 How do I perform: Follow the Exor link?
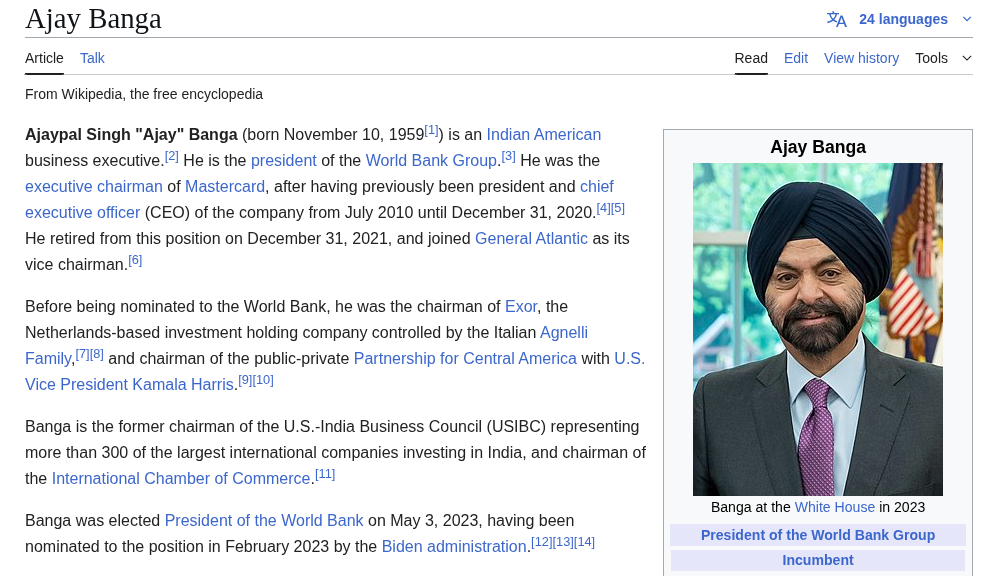click(521, 307)
